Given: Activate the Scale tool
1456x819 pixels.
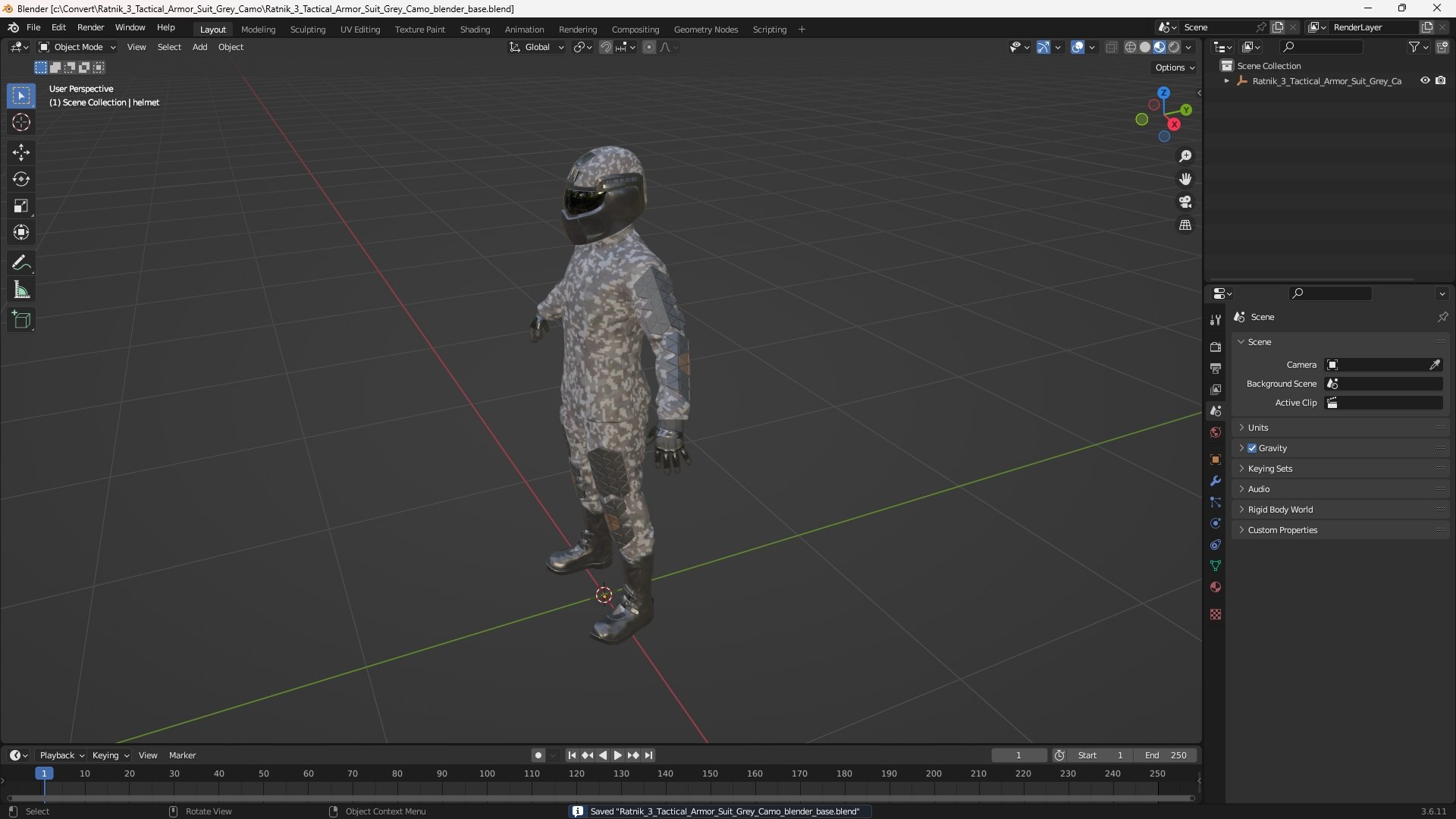Looking at the screenshot, I should click(21, 206).
